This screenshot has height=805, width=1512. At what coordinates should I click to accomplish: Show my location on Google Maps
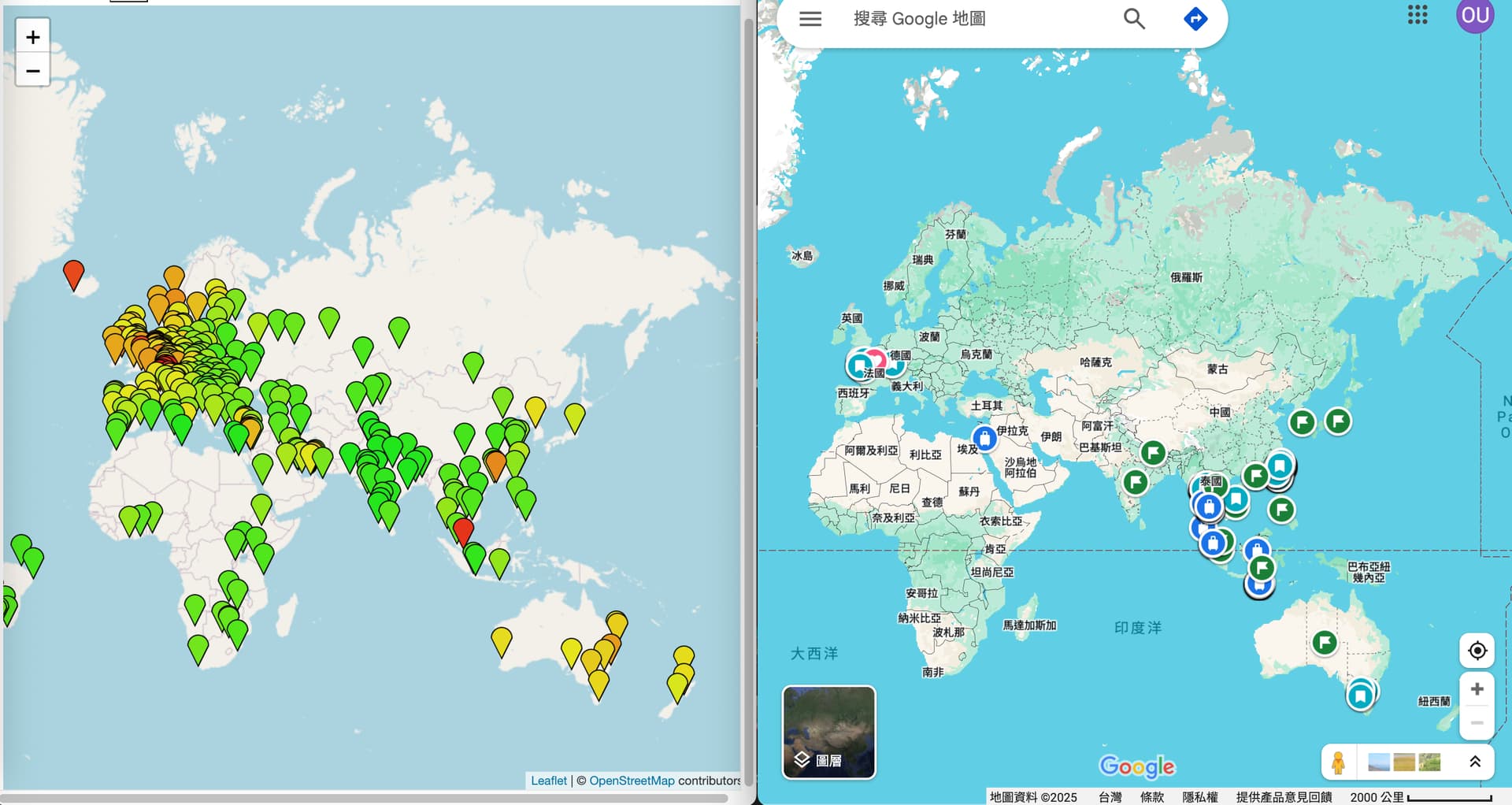tap(1477, 651)
